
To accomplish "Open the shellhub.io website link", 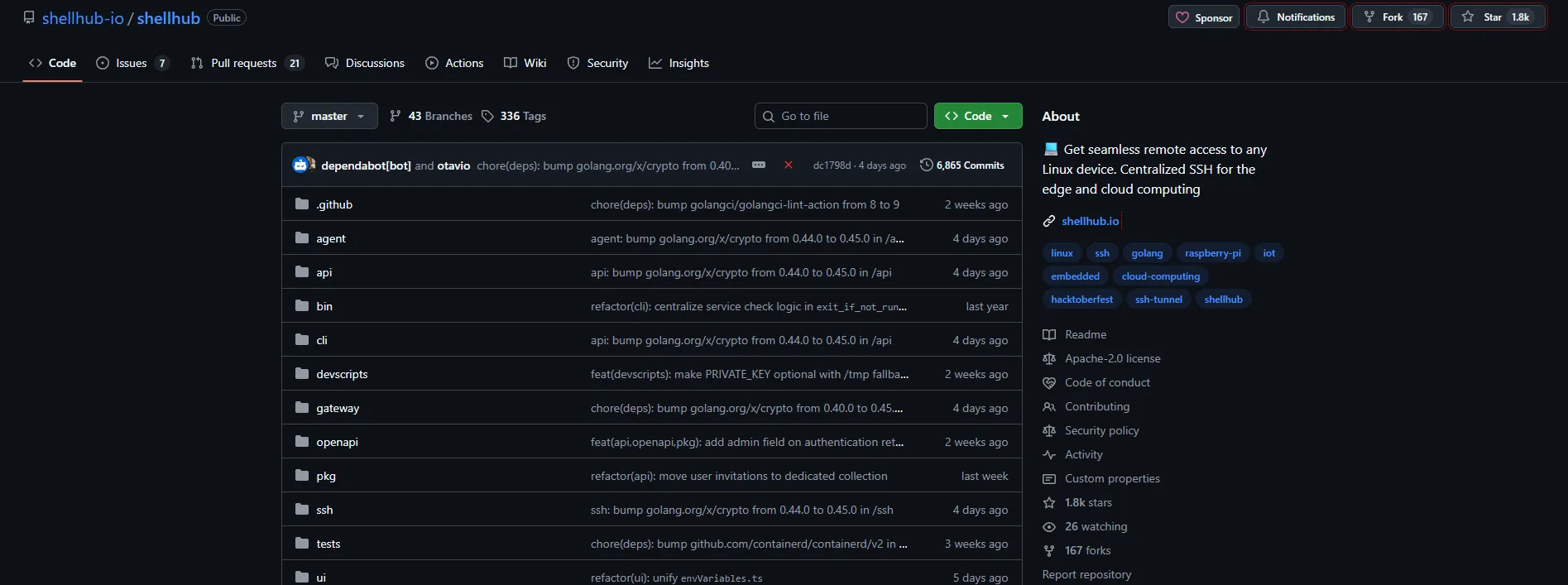I will point(1090,221).
